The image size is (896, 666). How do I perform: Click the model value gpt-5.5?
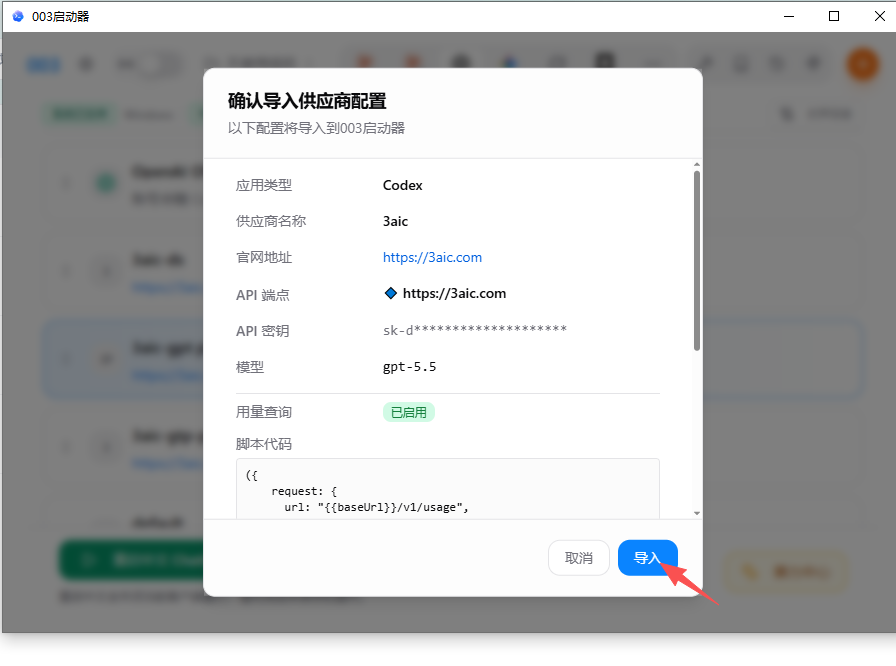(409, 367)
